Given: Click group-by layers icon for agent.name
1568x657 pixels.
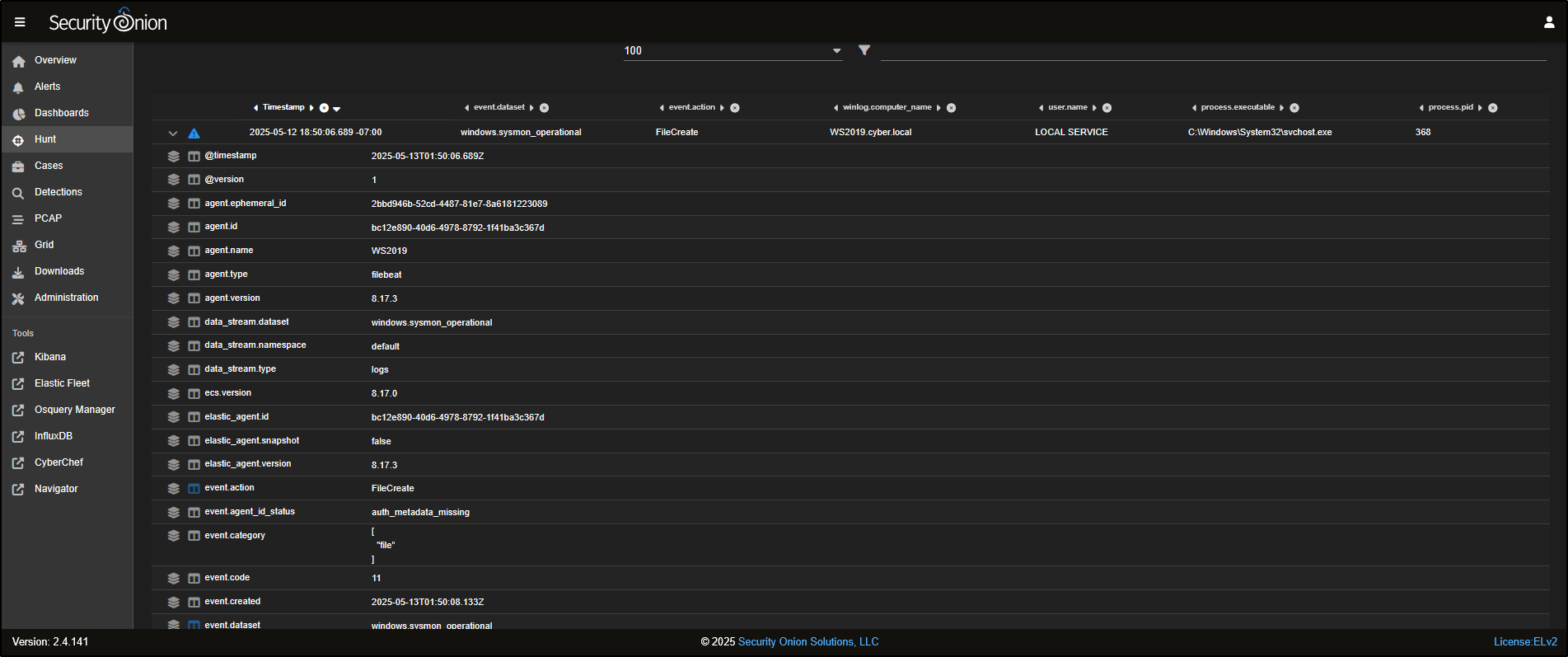Looking at the screenshot, I should (x=174, y=251).
